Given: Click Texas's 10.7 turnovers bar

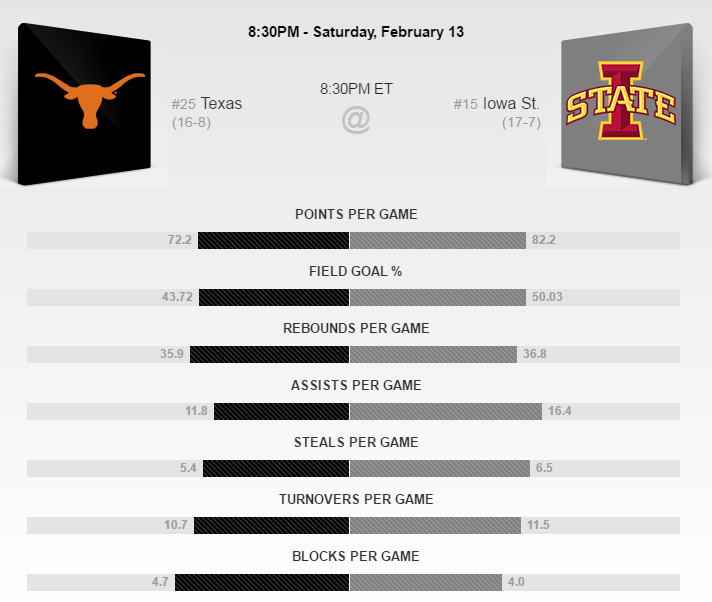Looking at the screenshot, I should click(272, 525).
